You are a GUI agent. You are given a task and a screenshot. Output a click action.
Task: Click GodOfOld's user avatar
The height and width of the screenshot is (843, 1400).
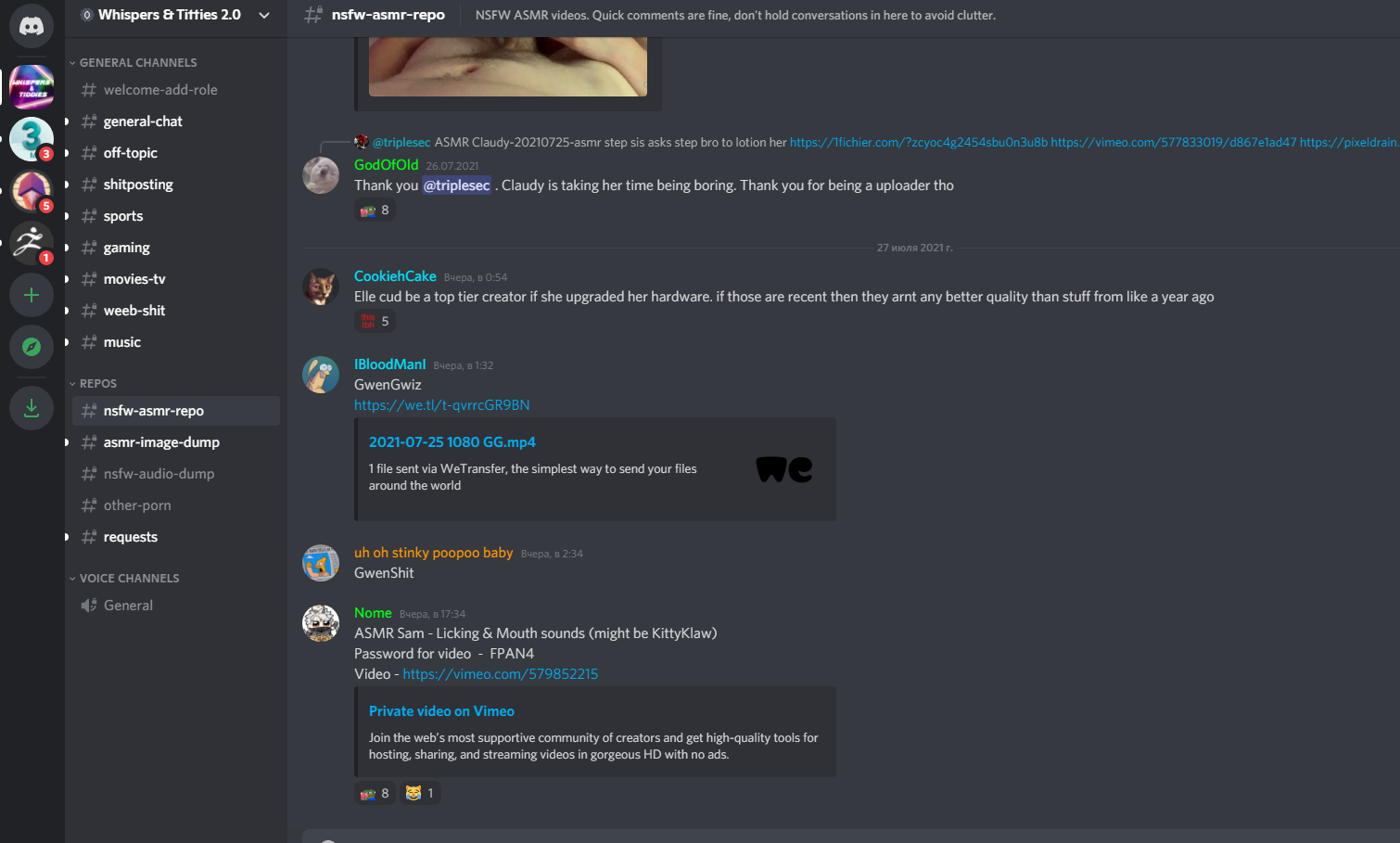[321, 175]
